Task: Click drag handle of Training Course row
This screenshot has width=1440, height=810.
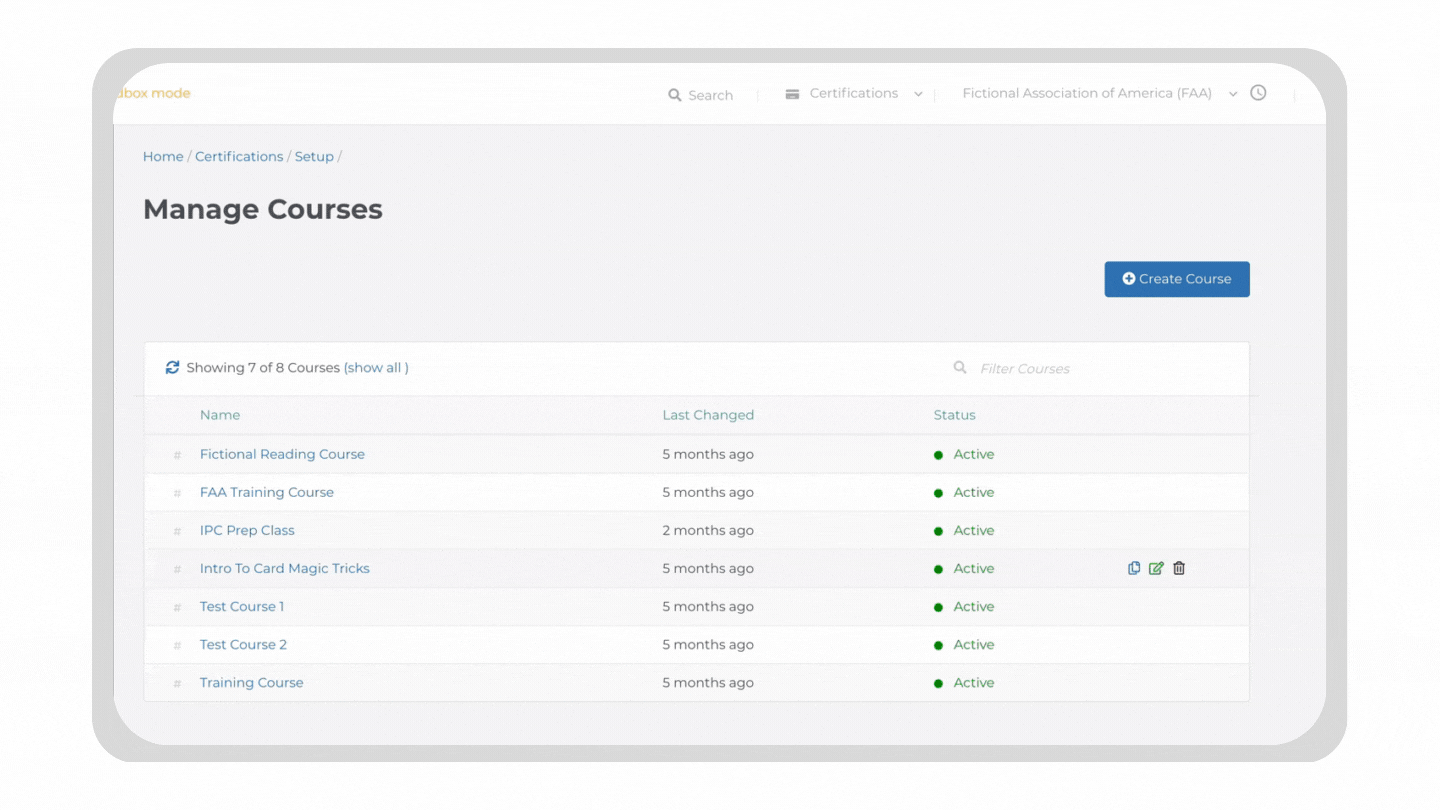Action: 177,683
